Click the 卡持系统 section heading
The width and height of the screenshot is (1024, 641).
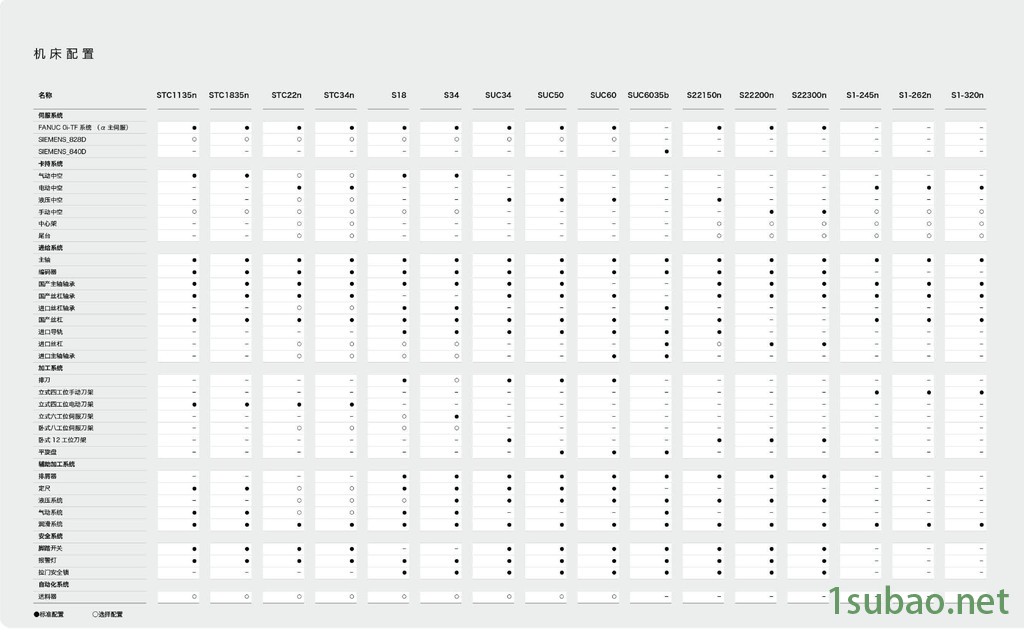[x=50, y=164]
